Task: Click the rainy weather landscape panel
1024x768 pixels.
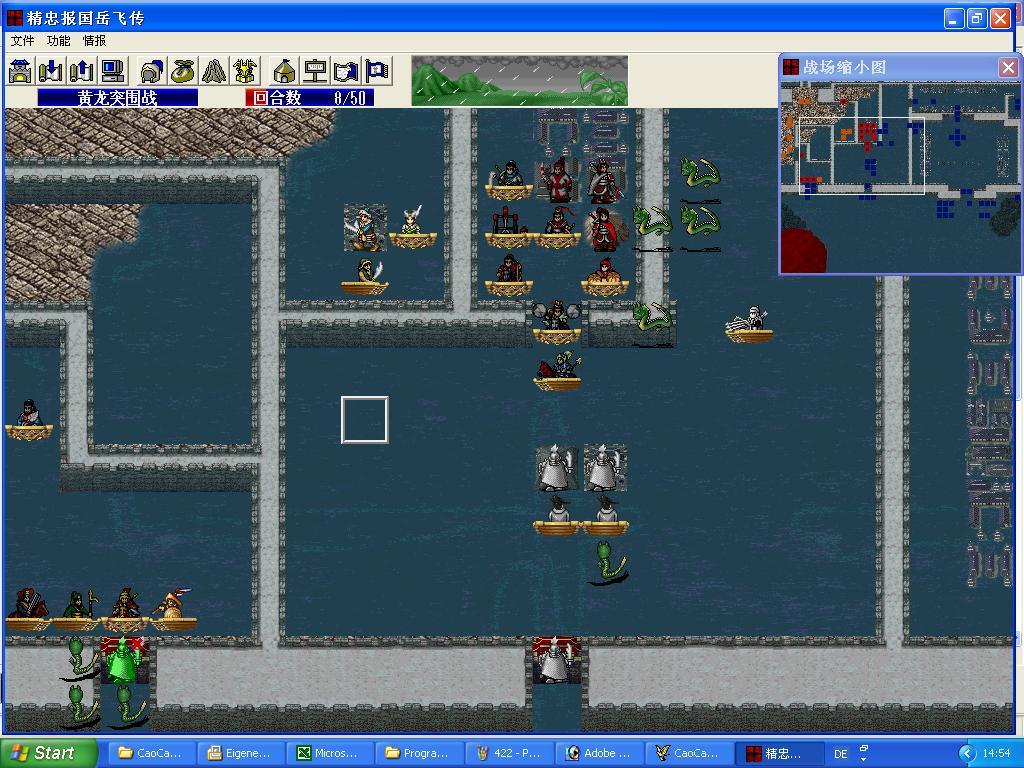Action: [520, 80]
